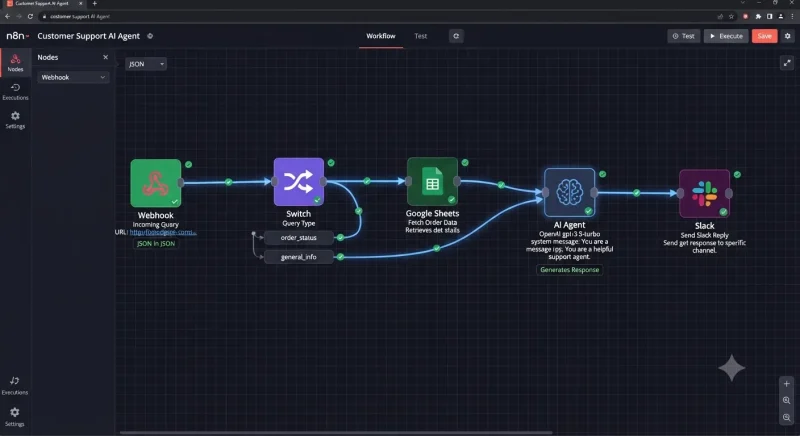Open Settings in upper sidebar

[x=15, y=120]
